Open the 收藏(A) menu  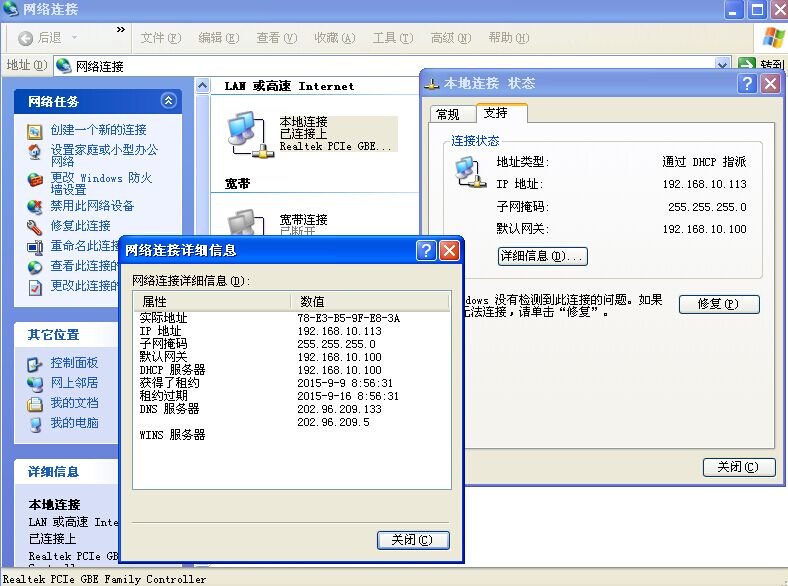[x=335, y=38]
